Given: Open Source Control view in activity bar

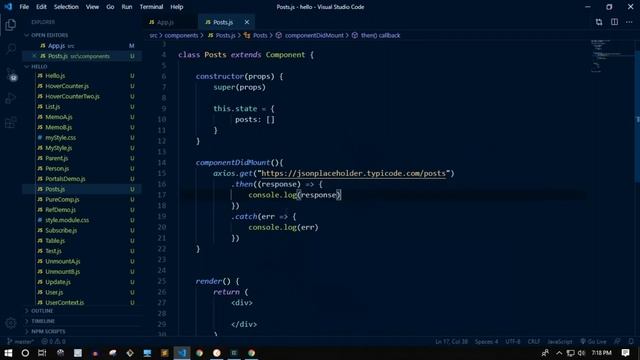Looking at the screenshot, I should click(11, 74).
